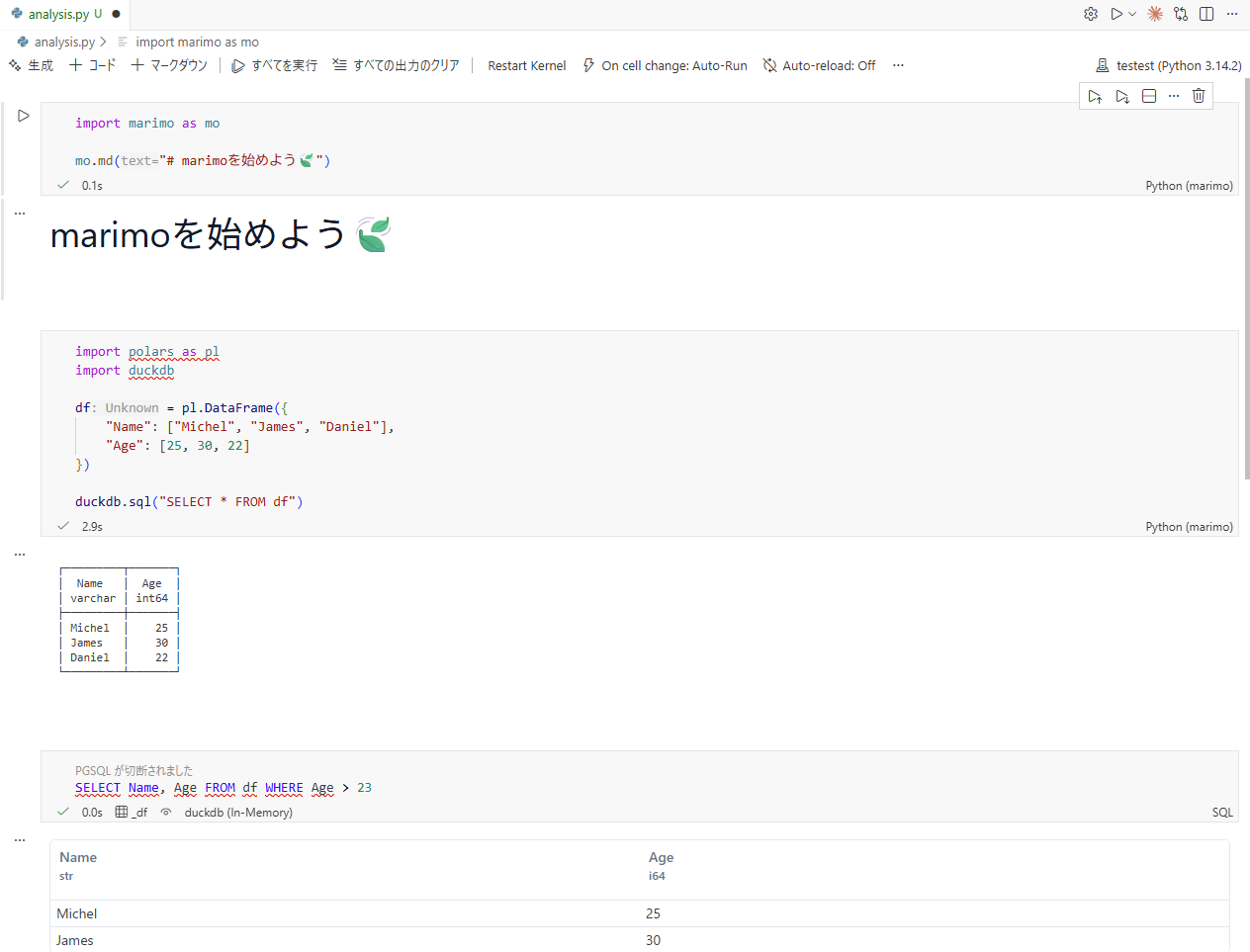Image resolution: width=1250 pixels, height=952 pixels.
Task: Open the run dropdown arrow next to play button
Action: click(1132, 14)
